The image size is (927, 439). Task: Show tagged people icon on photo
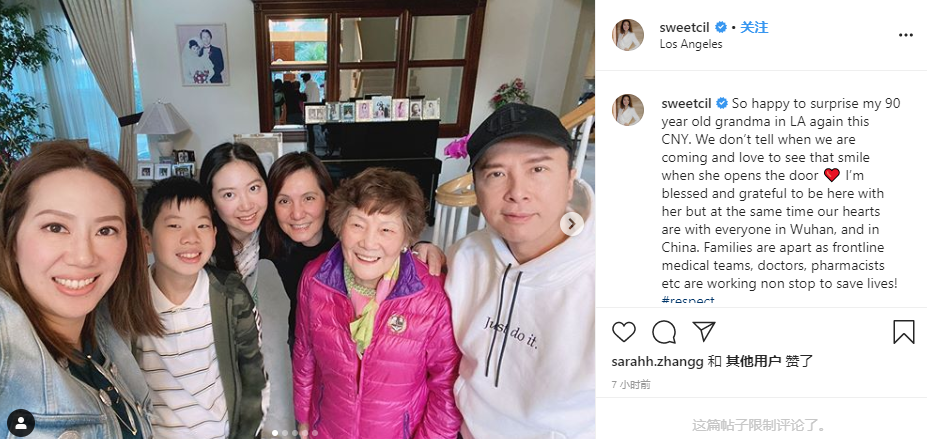pyautogui.click(x=21, y=423)
